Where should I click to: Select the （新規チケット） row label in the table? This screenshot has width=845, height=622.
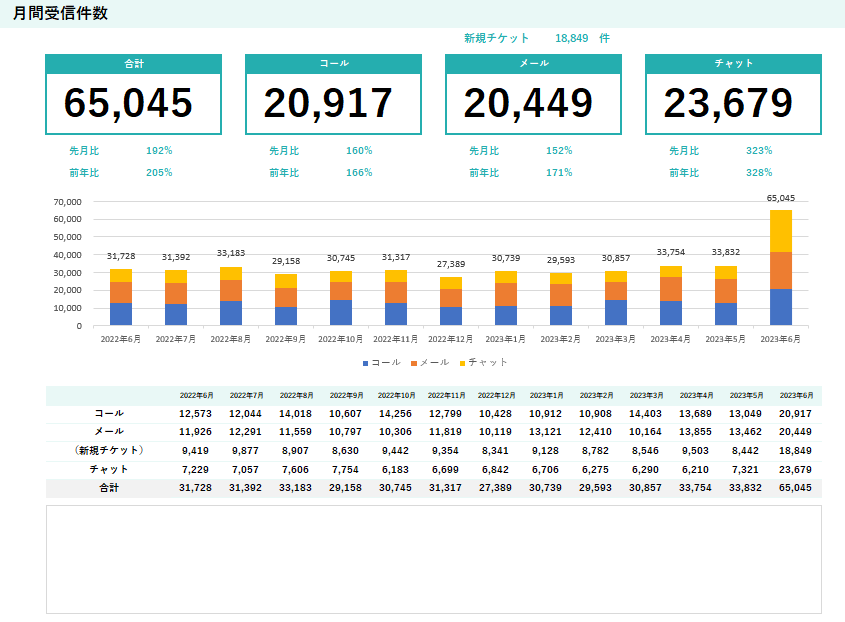click(110, 450)
